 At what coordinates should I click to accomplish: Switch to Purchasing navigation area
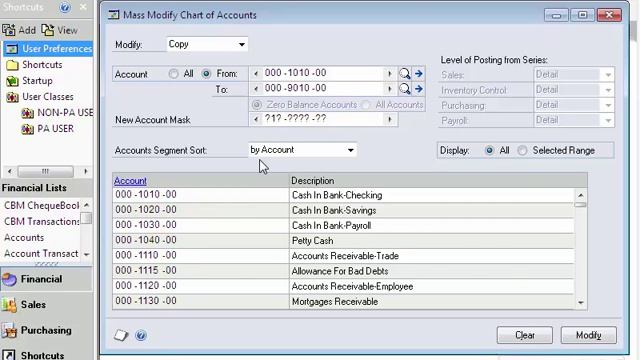pyautogui.click(x=47, y=330)
